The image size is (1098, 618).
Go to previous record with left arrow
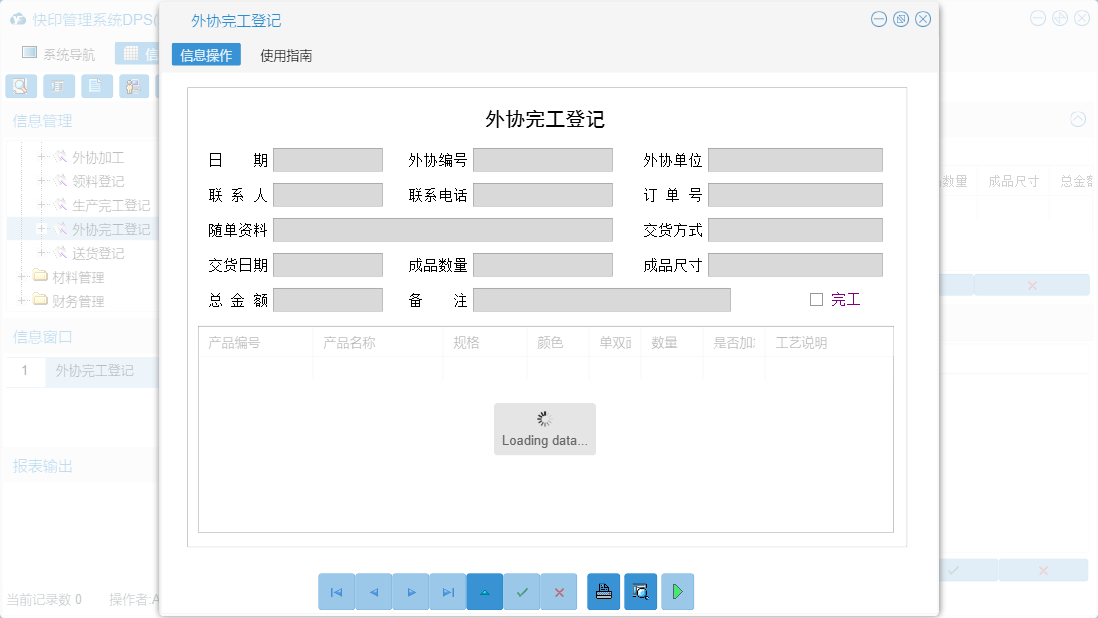click(374, 591)
